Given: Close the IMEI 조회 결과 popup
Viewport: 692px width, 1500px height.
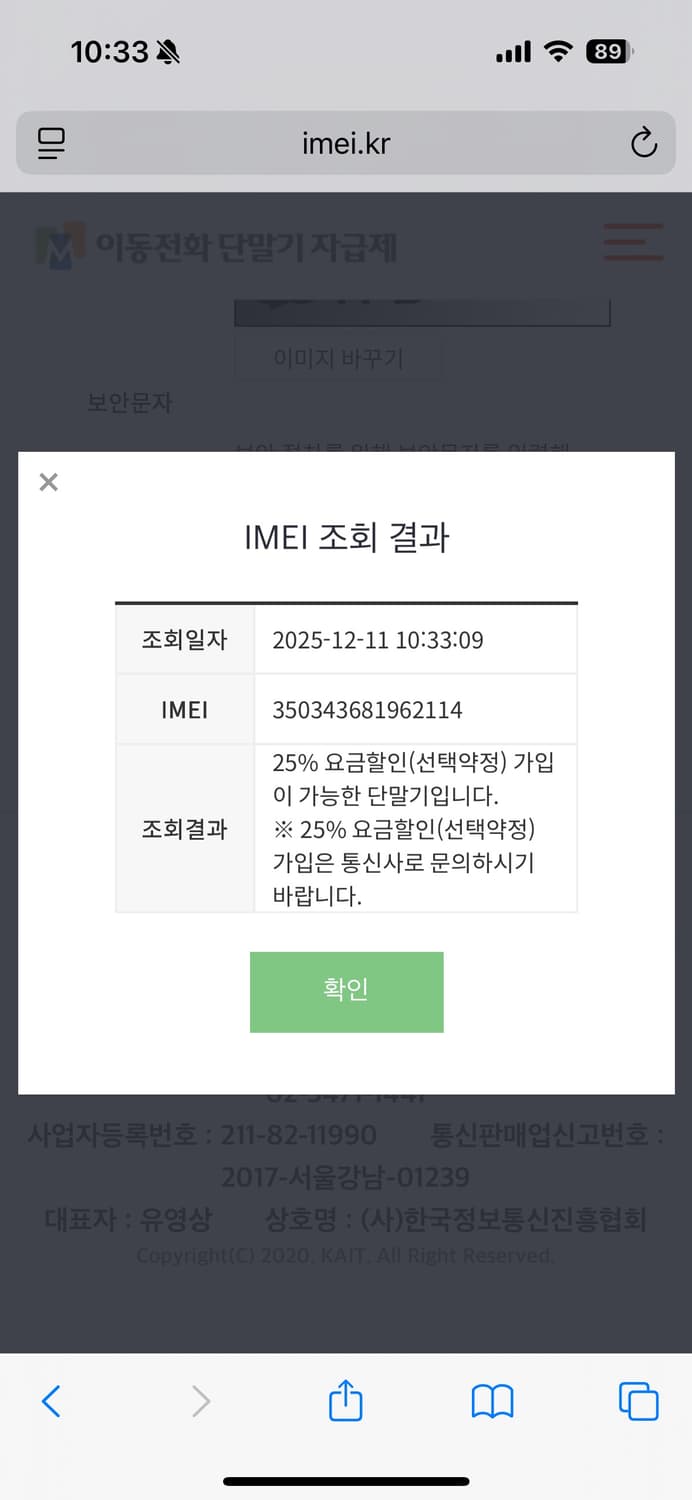Looking at the screenshot, I should click(47, 482).
